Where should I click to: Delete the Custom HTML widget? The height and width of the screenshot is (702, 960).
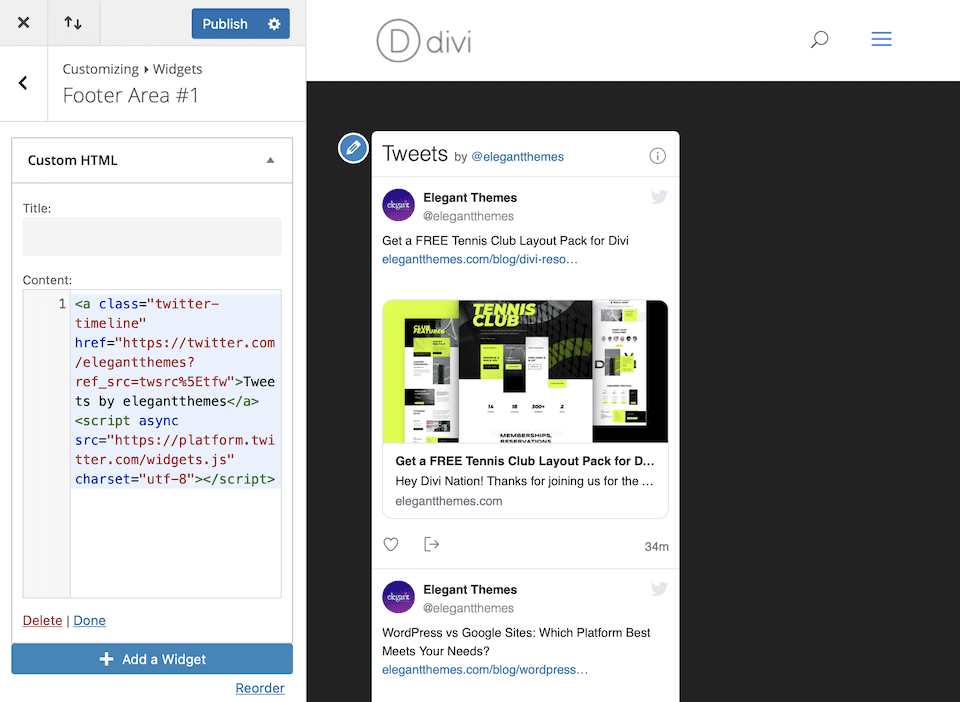[x=42, y=620]
